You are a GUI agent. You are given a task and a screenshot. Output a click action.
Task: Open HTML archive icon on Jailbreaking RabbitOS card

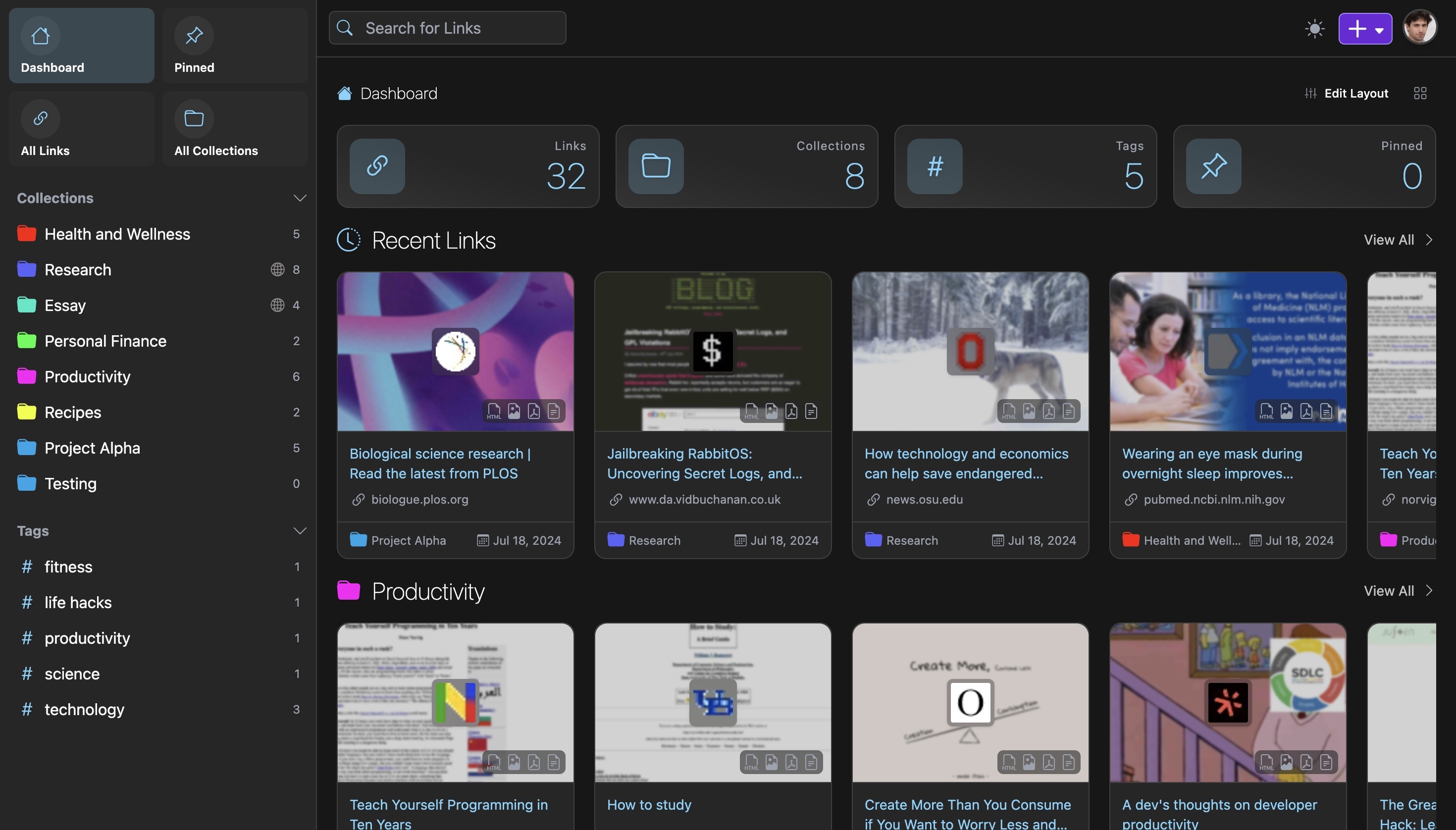click(x=751, y=411)
